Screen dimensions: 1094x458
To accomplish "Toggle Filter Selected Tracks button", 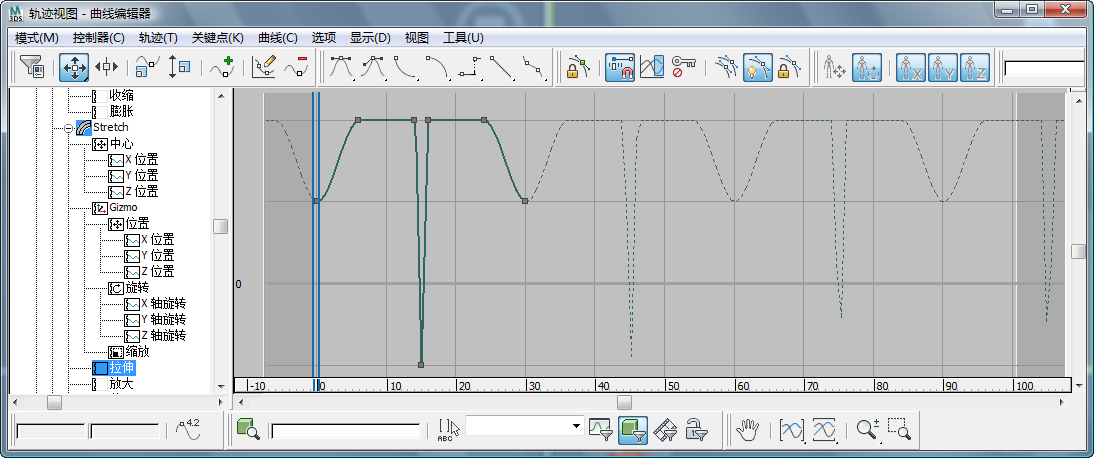I will 601,429.
